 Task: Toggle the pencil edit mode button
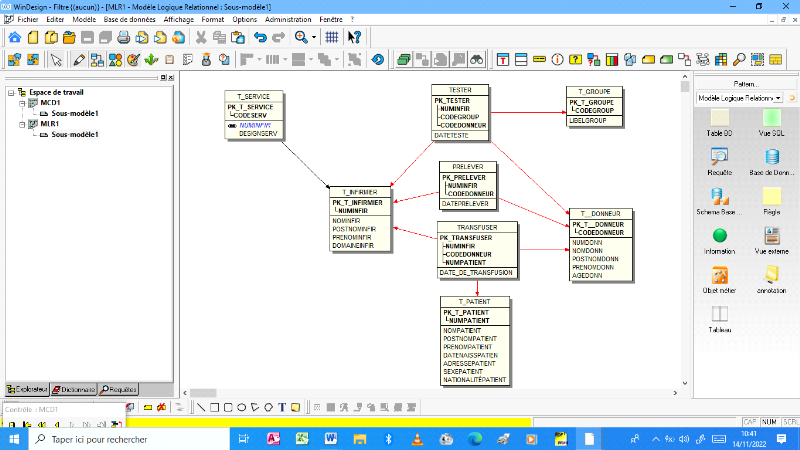point(79,60)
